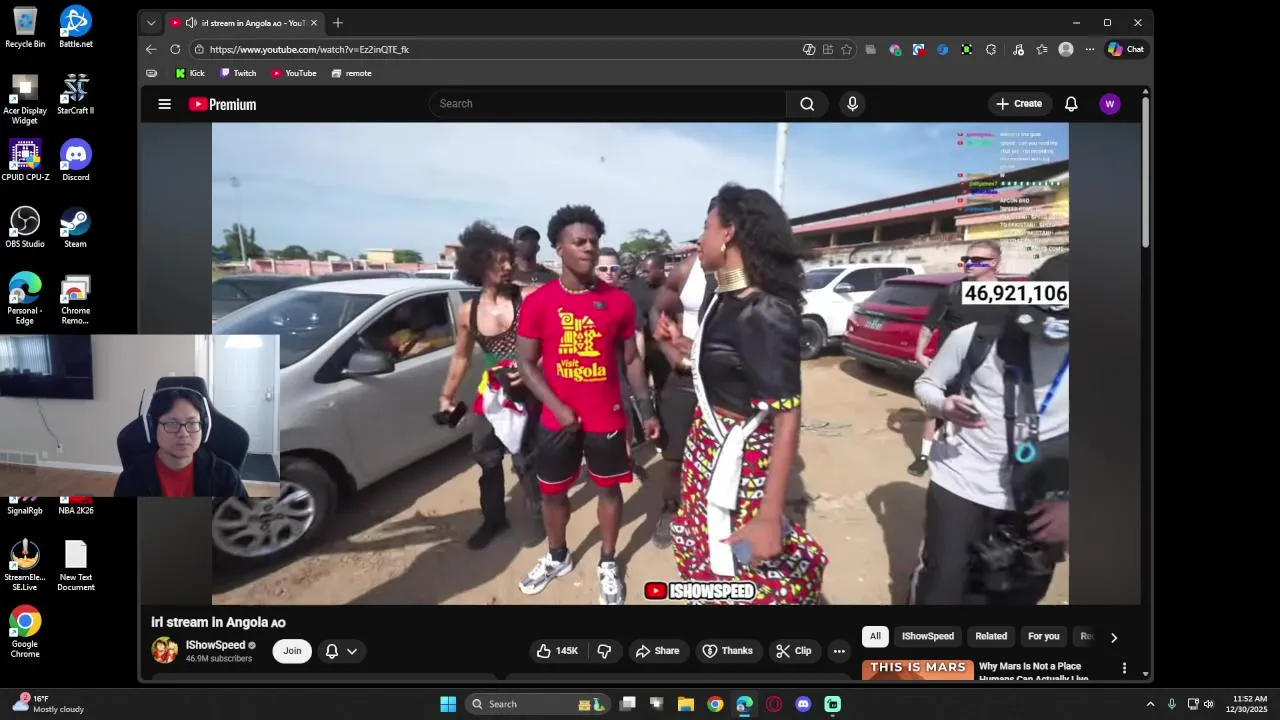This screenshot has height=720, width=1280.
Task: Open the IShowSpeed channel avatar
Action: [x=165, y=651]
